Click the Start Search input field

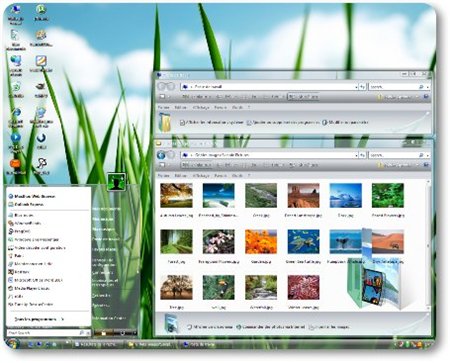coord(43,333)
